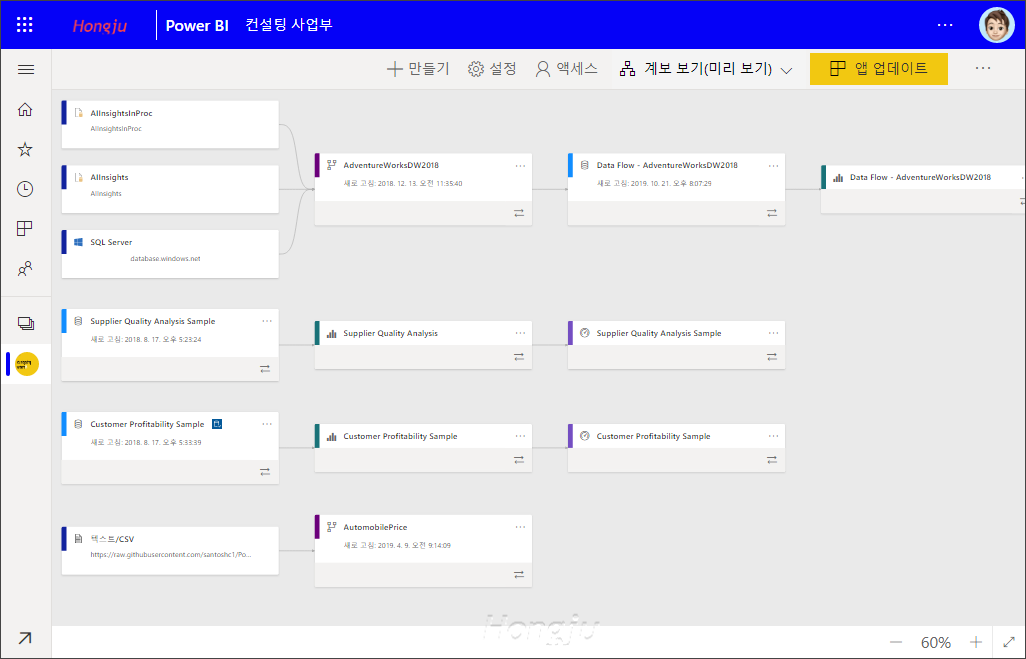This screenshot has width=1026, height=659.
Task: Open workspace Settings (설정)
Action: point(492,69)
